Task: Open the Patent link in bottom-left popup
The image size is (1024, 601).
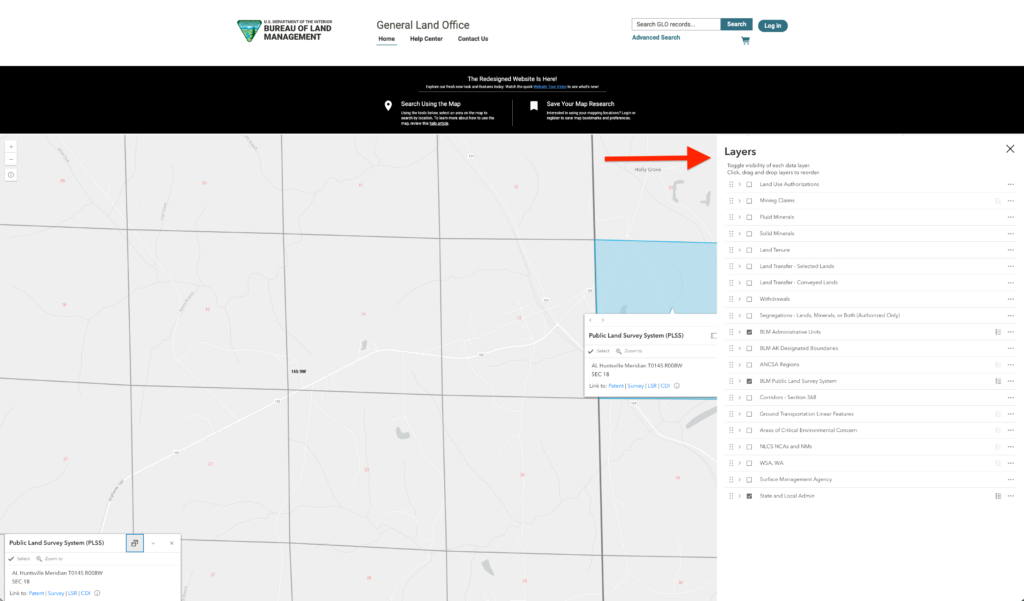Action: click(x=37, y=593)
